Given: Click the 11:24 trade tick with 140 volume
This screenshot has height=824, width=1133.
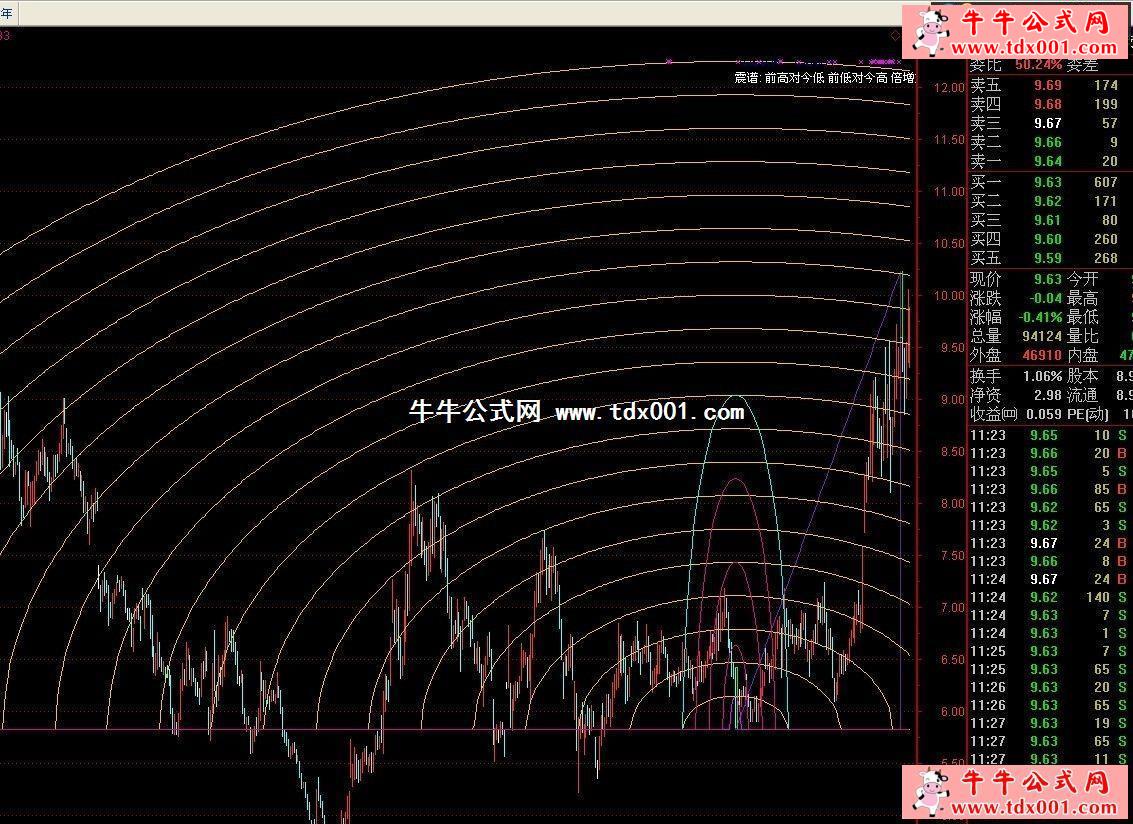Looking at the screenshot, I should (x=1048, y=597).
